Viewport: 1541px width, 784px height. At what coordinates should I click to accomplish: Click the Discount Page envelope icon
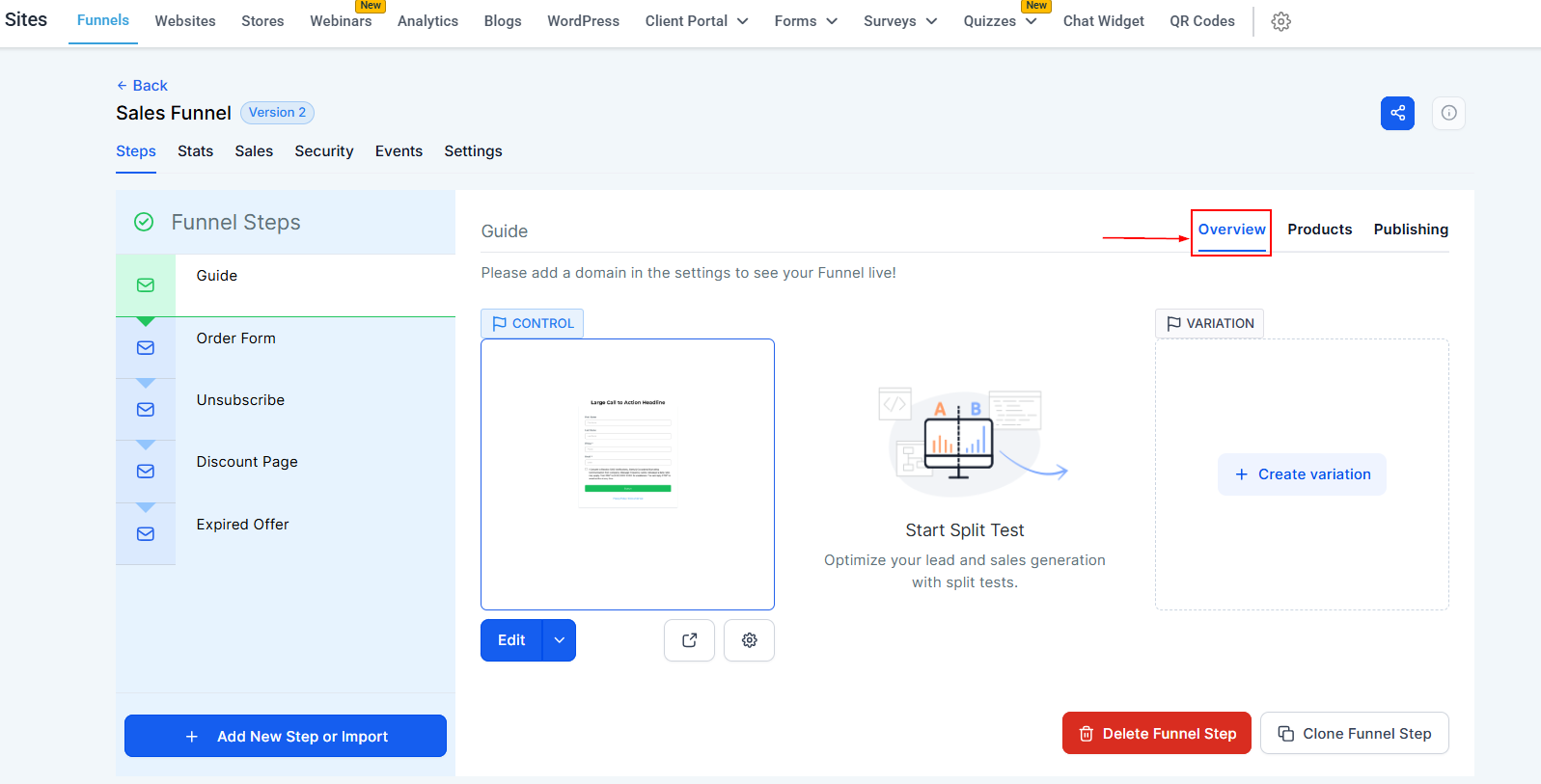point(146,472)
